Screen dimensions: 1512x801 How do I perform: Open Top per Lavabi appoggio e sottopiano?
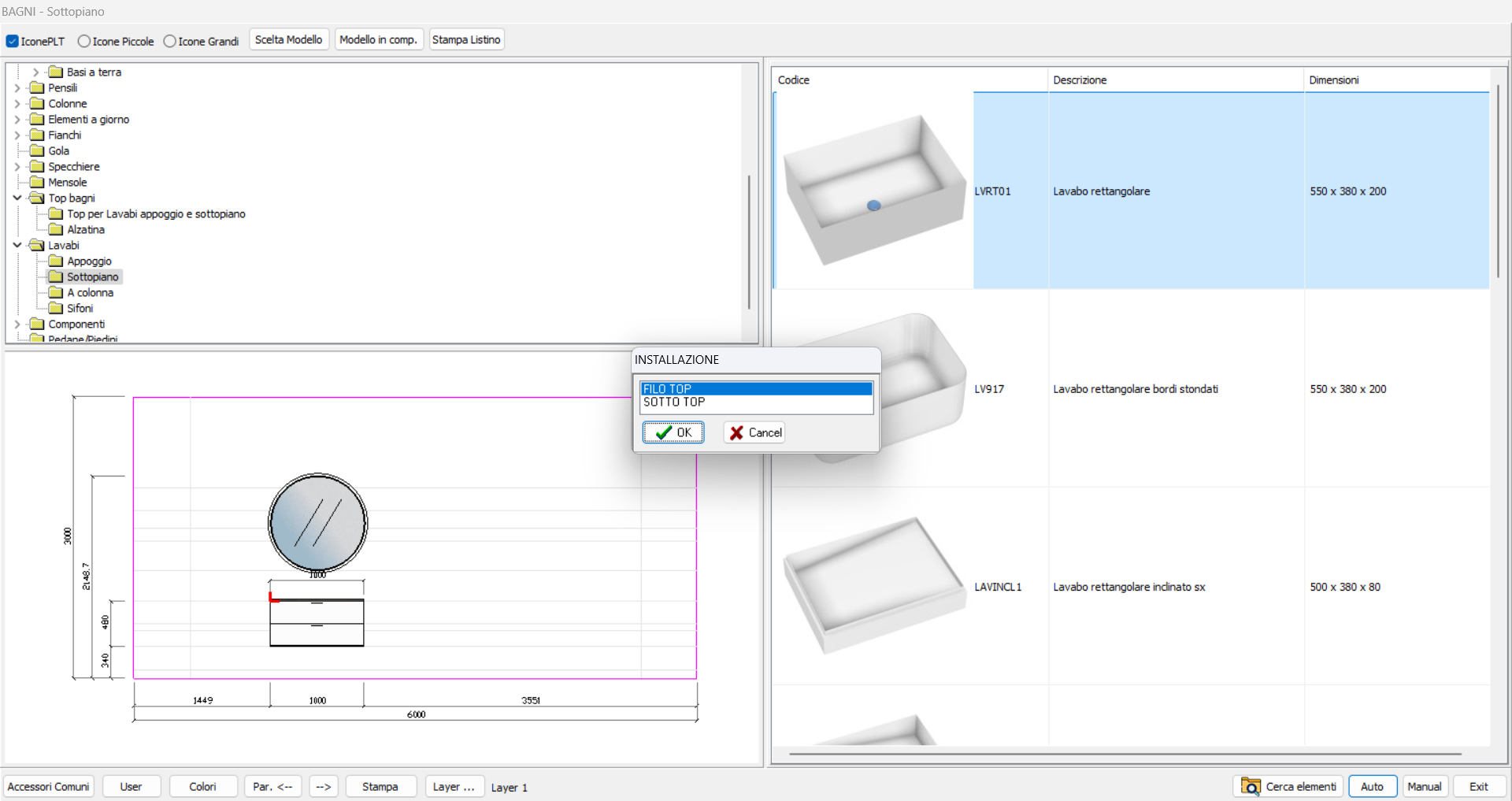click(156, 213)
